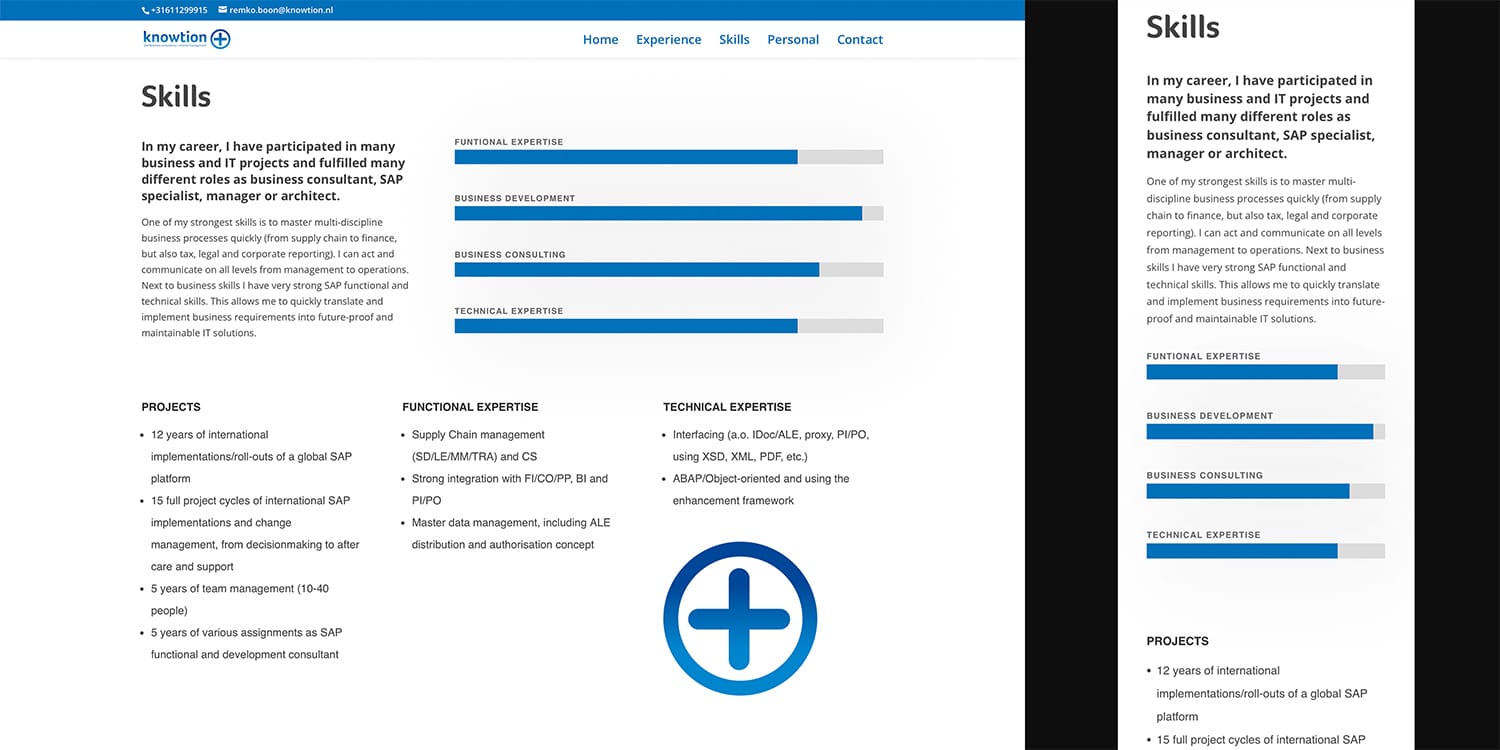Click the Technical Expertise column heading above Interfacing
Viewport: 1500px width, 750px height.
coord(727,407)
